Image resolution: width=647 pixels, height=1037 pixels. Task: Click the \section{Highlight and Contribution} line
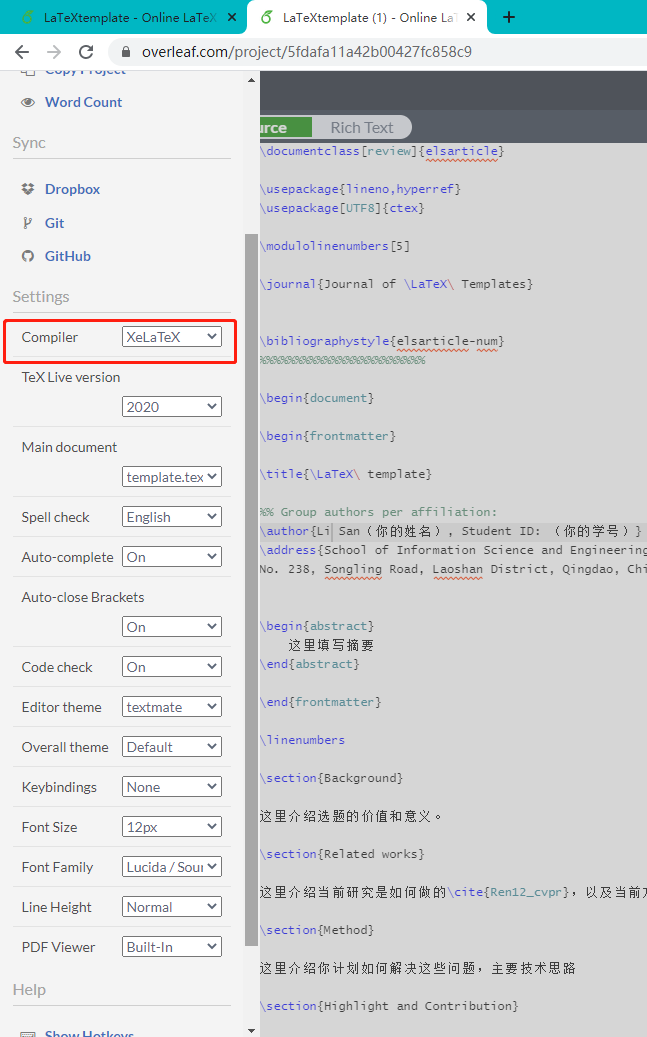coord(389,1007)
